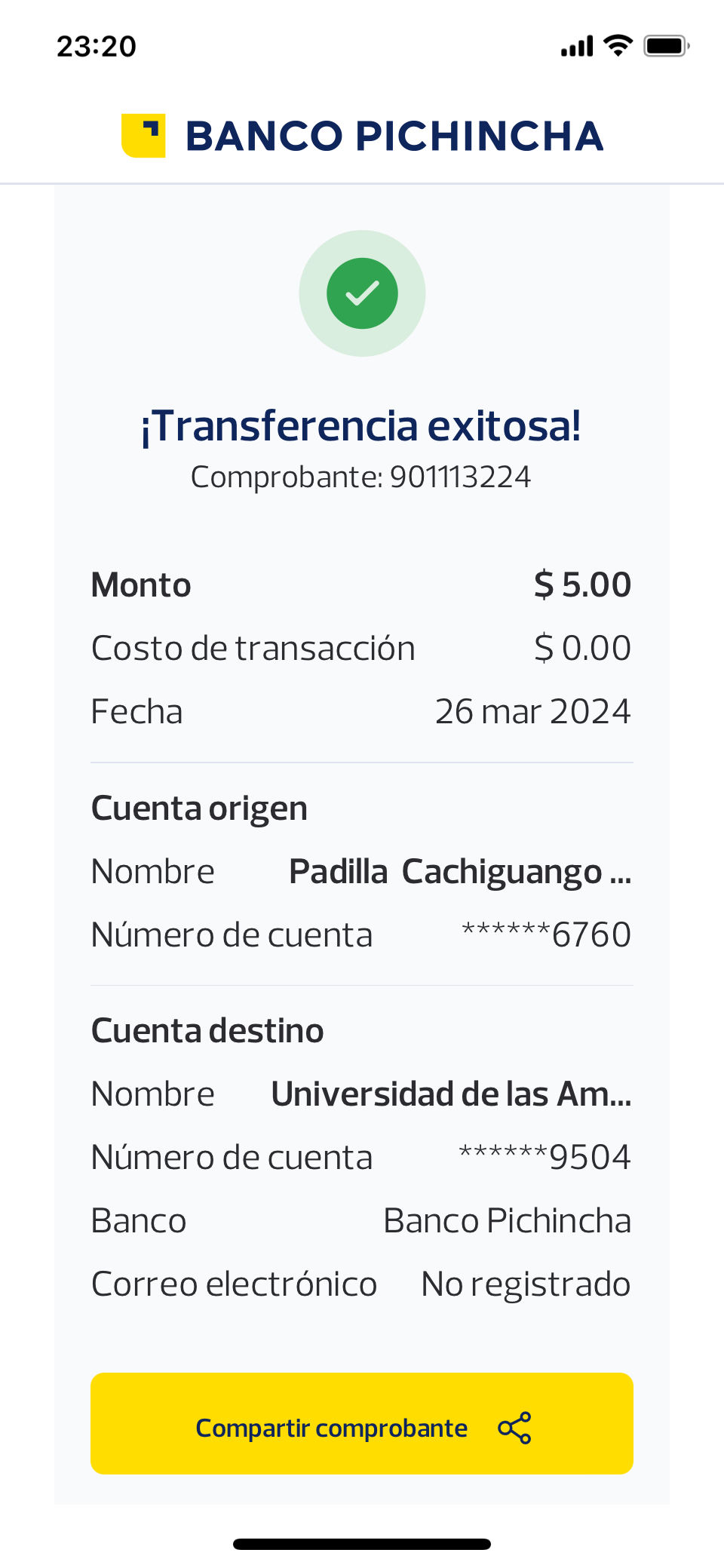Tap the Wi-Fi status icon

pos(618,46)
